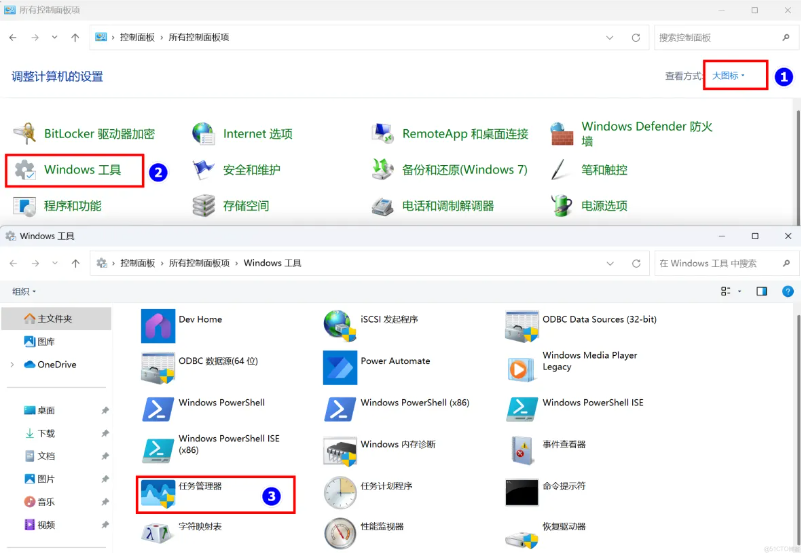Image resolution: width=801 pixels, height=553 pixels.
Task: Open the BitLocker 驱动器加密 link
Action: pos(84,134)
